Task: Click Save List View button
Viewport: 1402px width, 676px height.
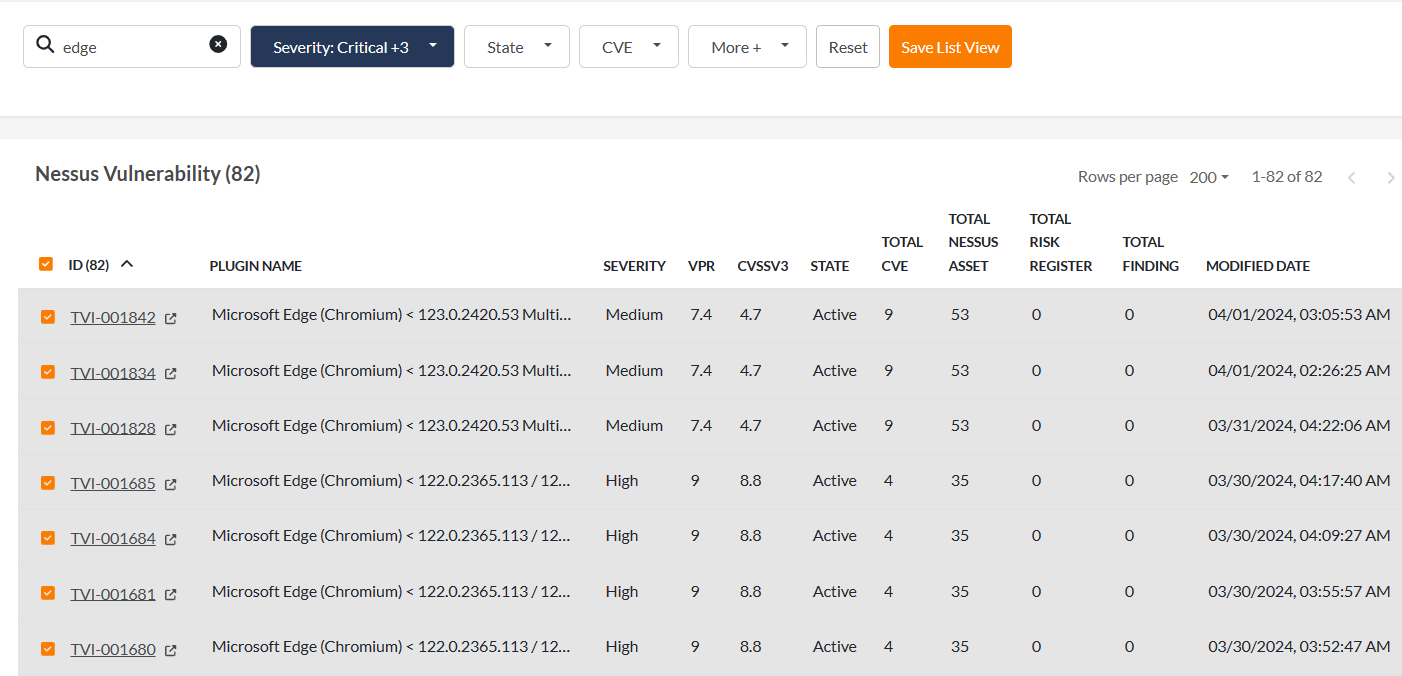Action: 950,47
